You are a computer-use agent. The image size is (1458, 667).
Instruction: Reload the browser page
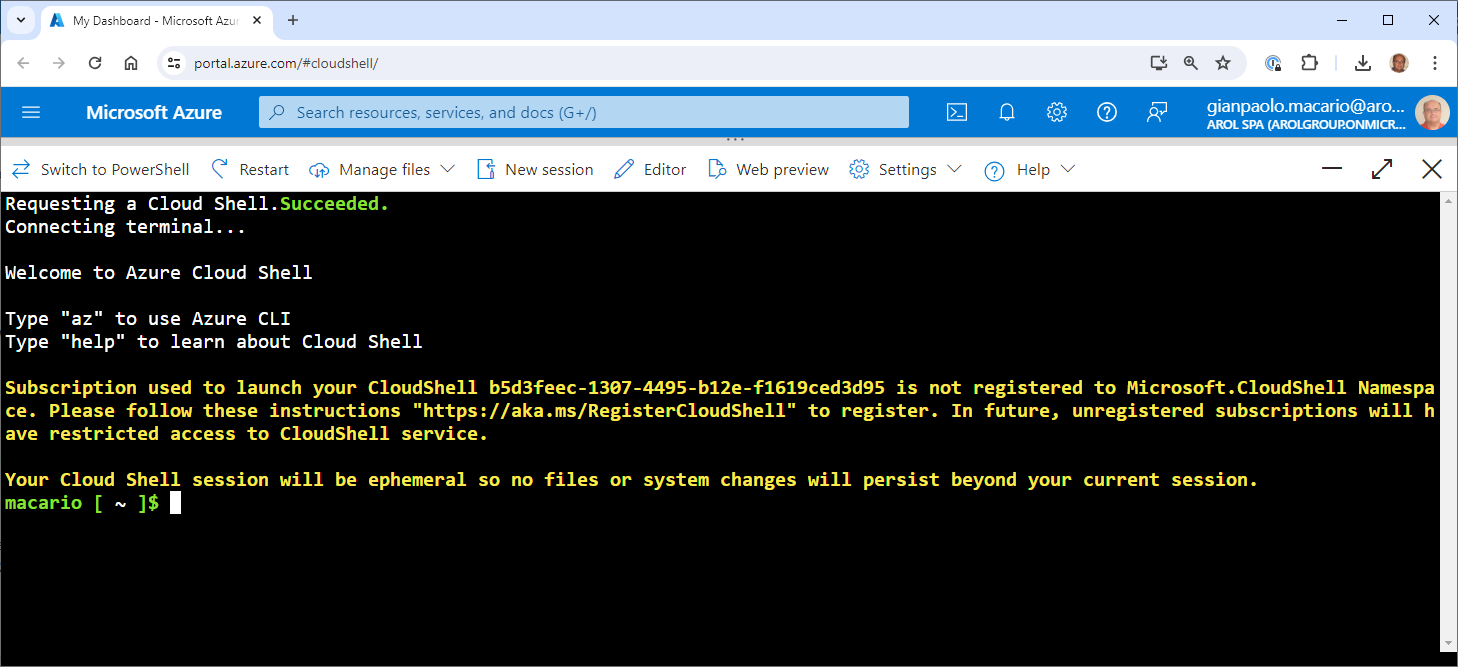coord(95,63)
